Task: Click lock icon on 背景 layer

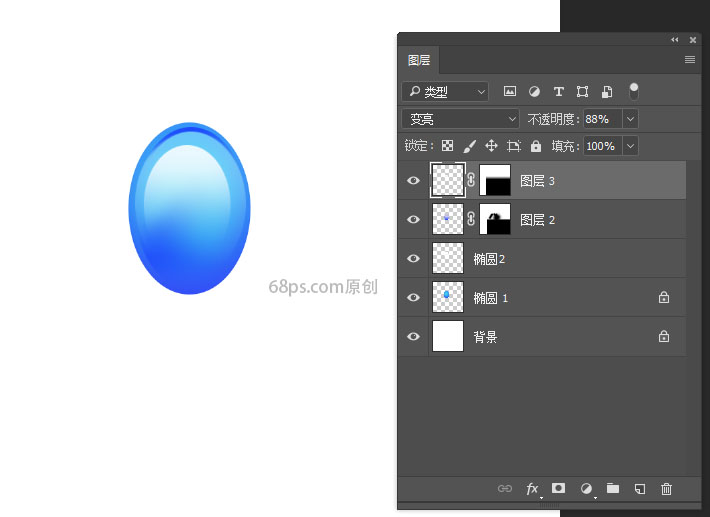Action: [x=664, y=336]
